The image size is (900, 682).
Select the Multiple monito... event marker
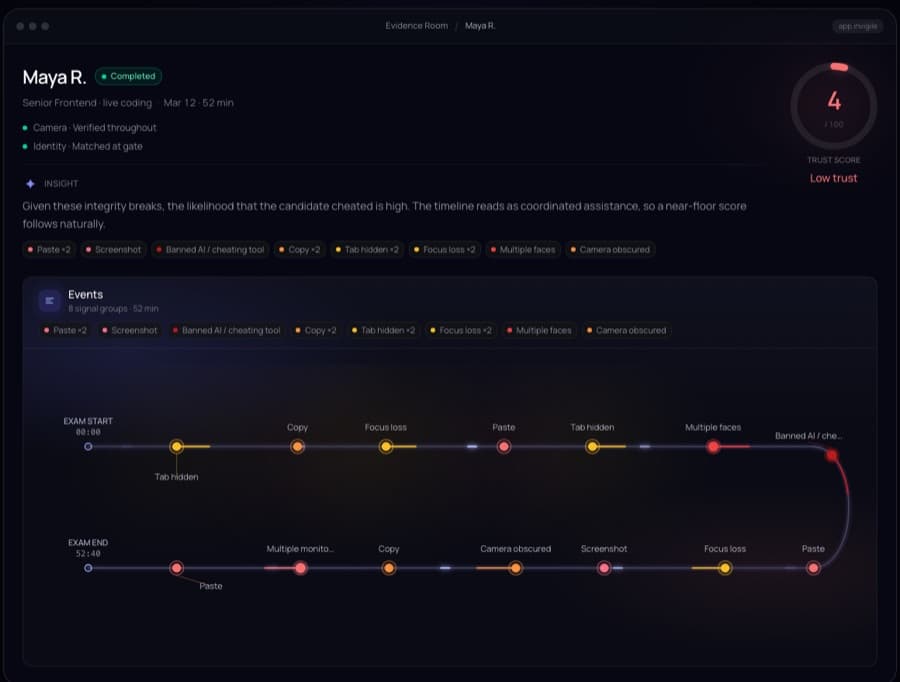pyautogui.click(x=300, y=568)
